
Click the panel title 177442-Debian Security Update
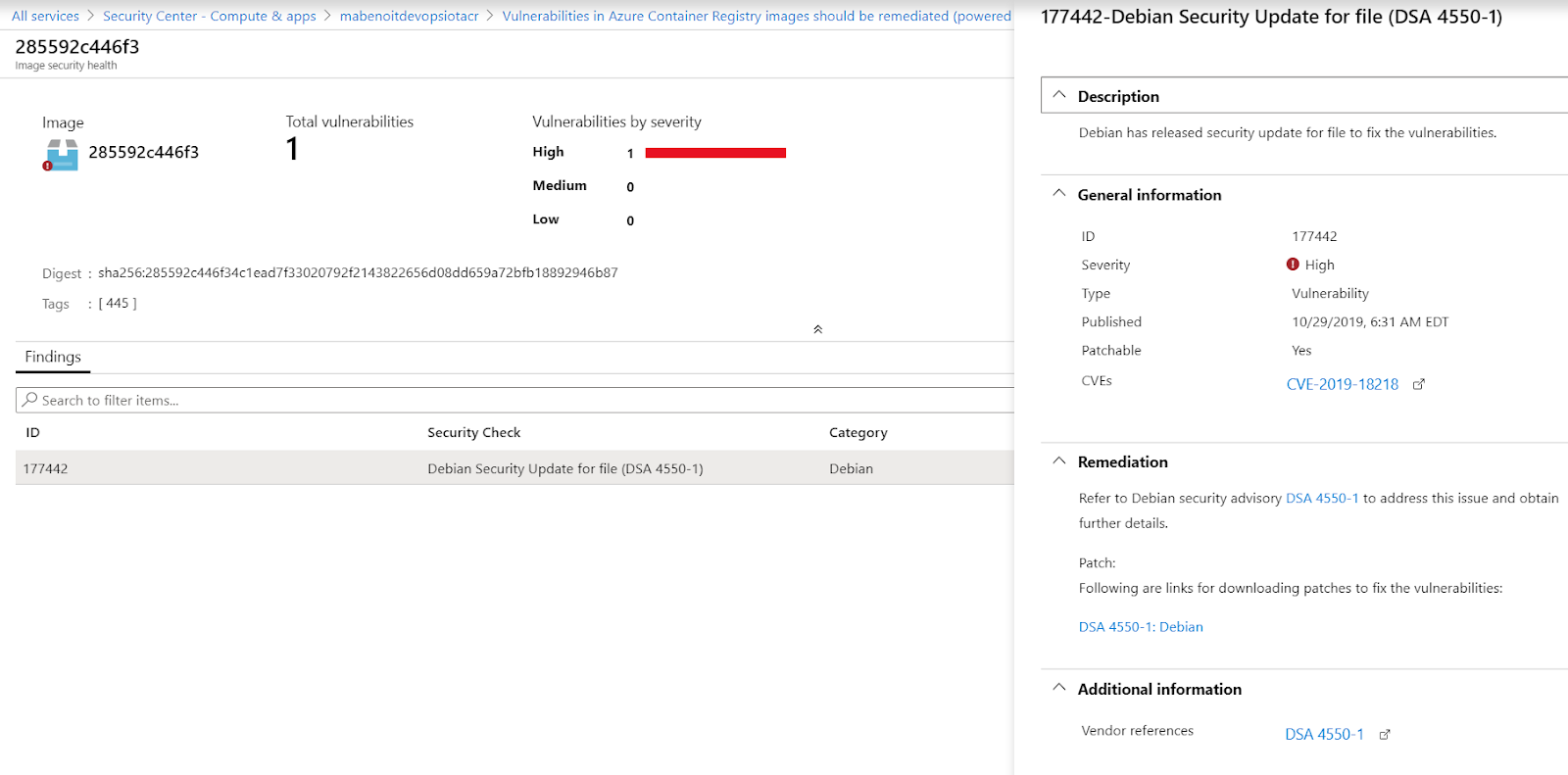(1271, 17)
